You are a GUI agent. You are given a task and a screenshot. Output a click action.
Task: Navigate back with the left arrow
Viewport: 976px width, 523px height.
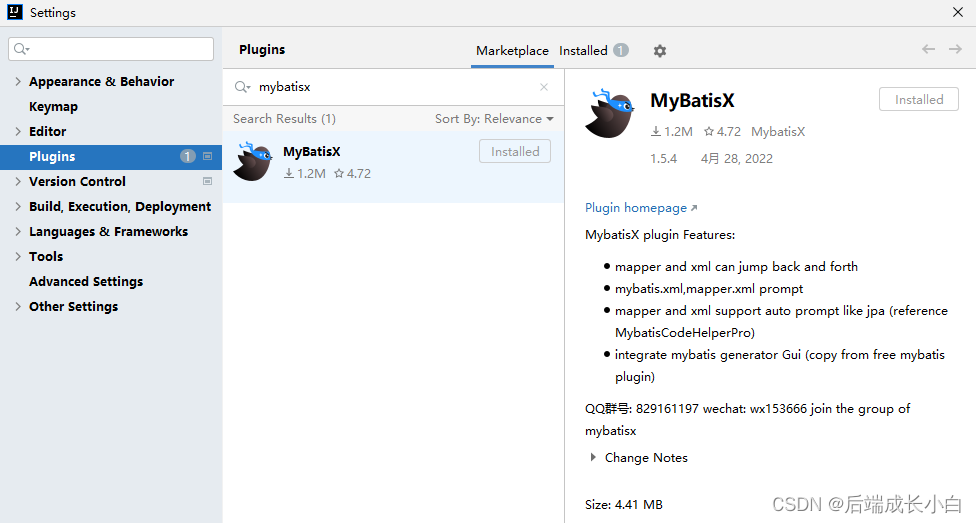click(928, 49)
